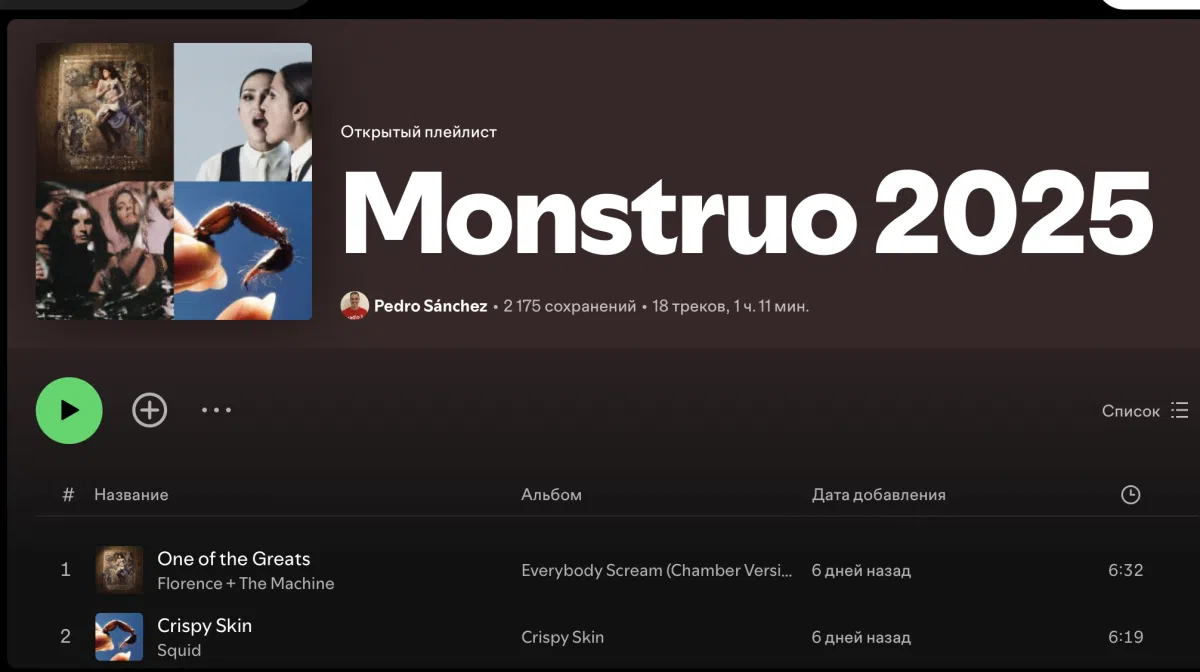Open the three-dots more options menu
The image size is (1200, 672).
click(216, 410)
